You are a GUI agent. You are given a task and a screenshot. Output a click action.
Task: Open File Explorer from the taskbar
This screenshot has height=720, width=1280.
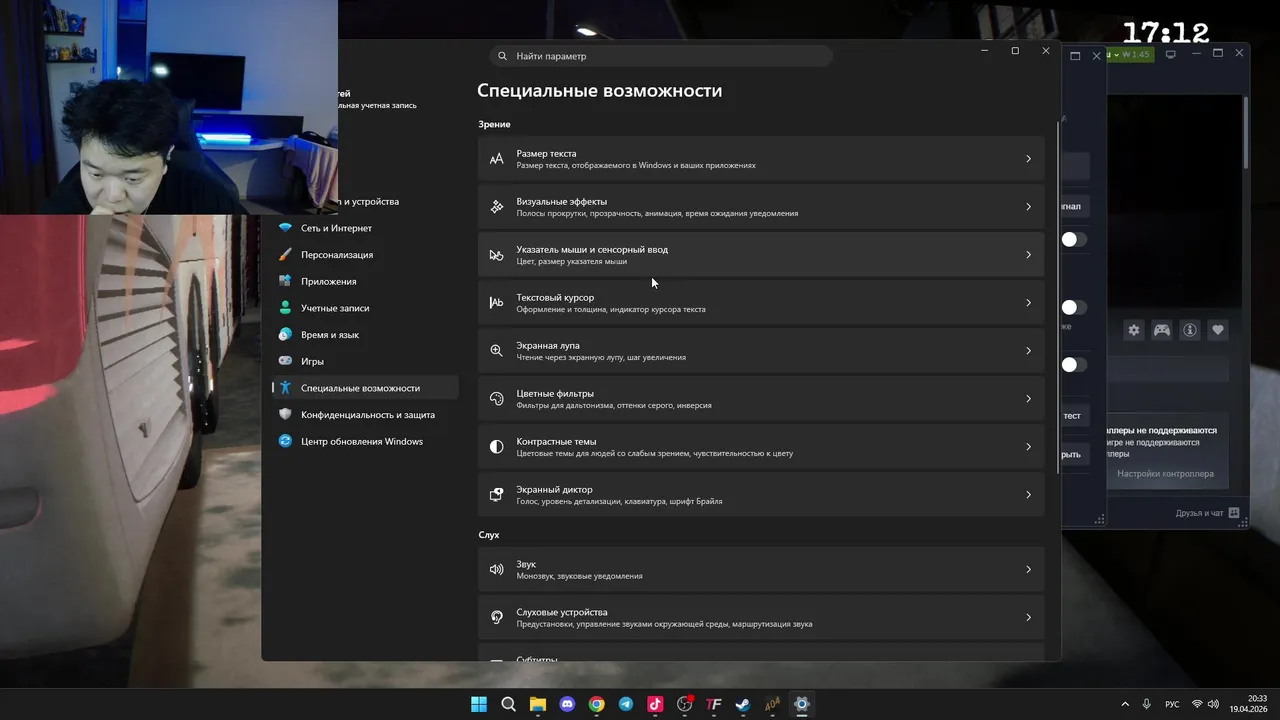pyautogui.click(x=538, y=704)
